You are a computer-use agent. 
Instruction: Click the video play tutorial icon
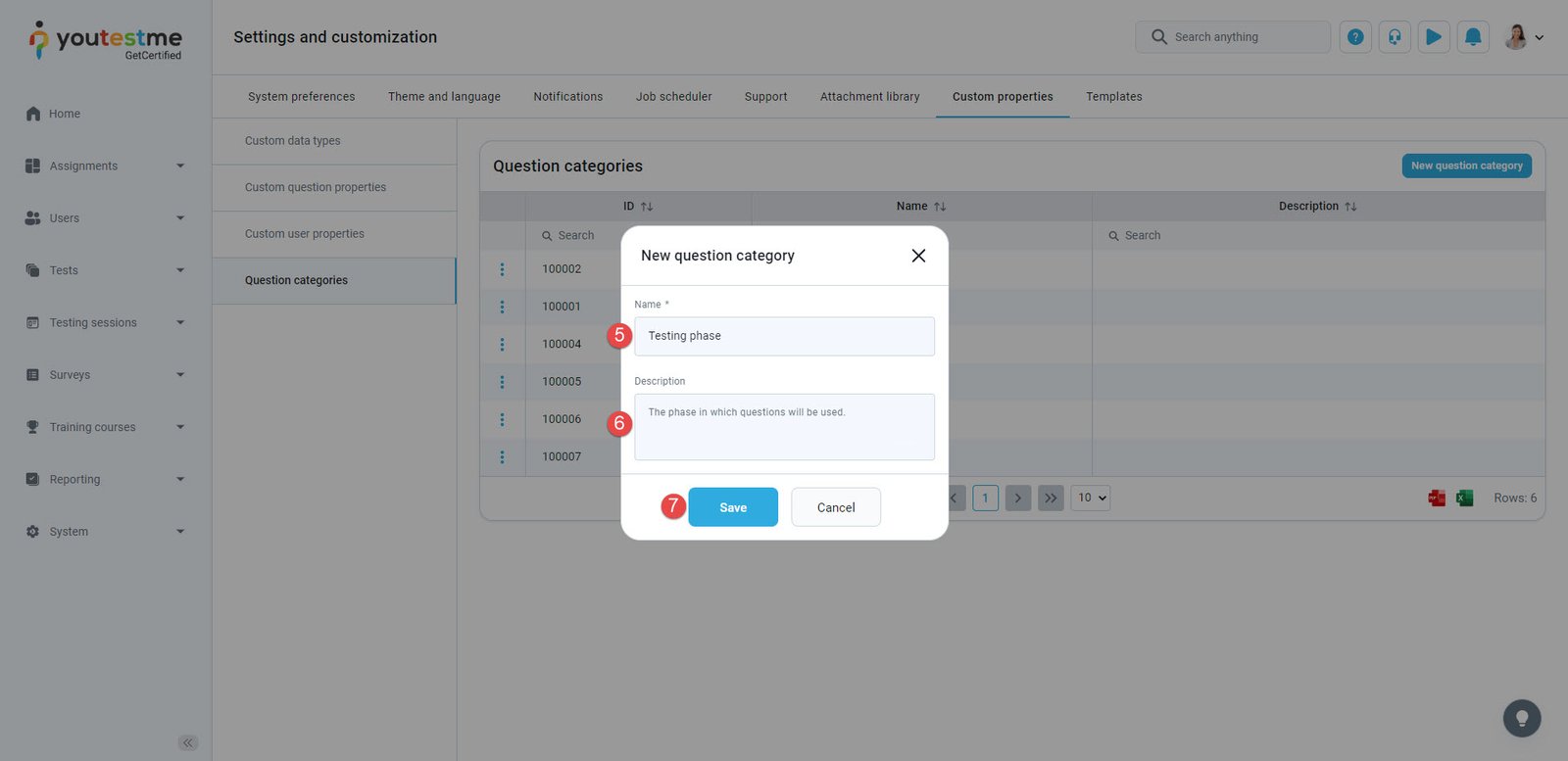1434,37
